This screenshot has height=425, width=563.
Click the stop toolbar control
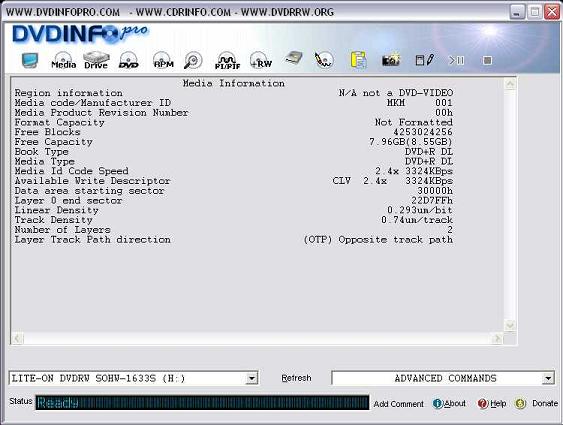click(487, 60)
